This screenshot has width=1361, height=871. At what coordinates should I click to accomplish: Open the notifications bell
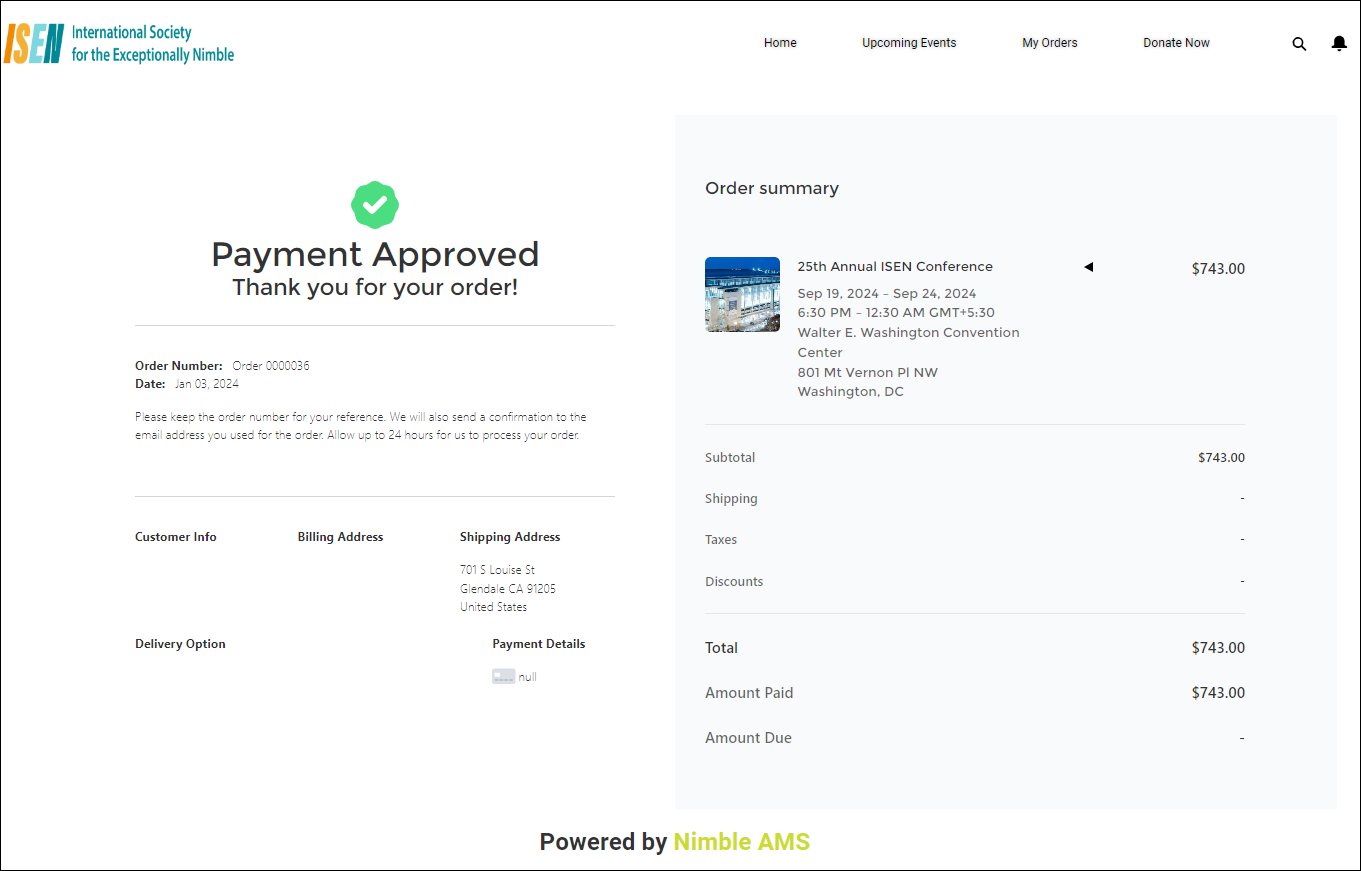pos(1339,44)
